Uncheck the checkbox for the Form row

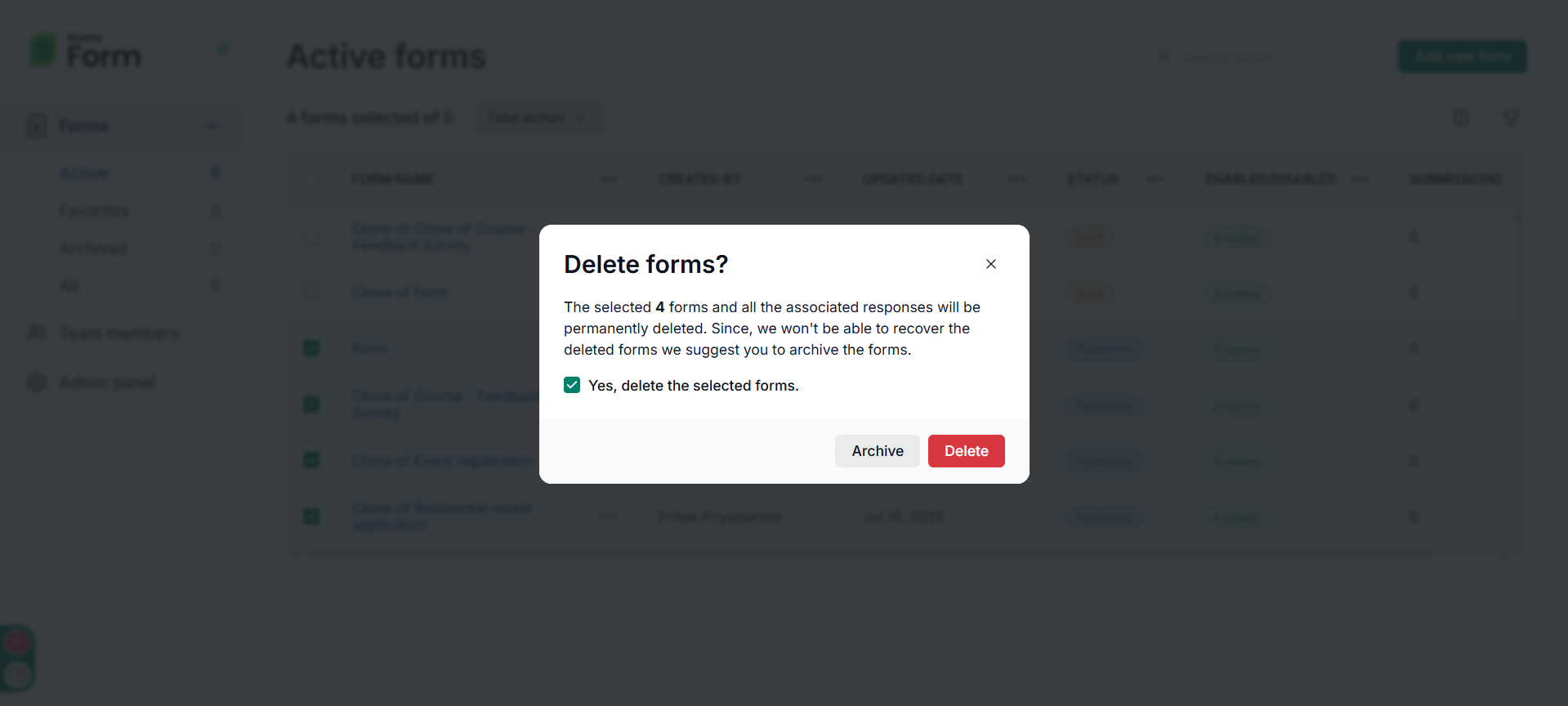point(311,348)
